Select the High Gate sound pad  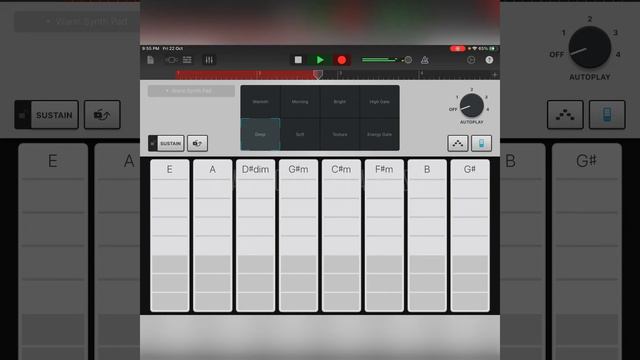click(x=379, y=102)
